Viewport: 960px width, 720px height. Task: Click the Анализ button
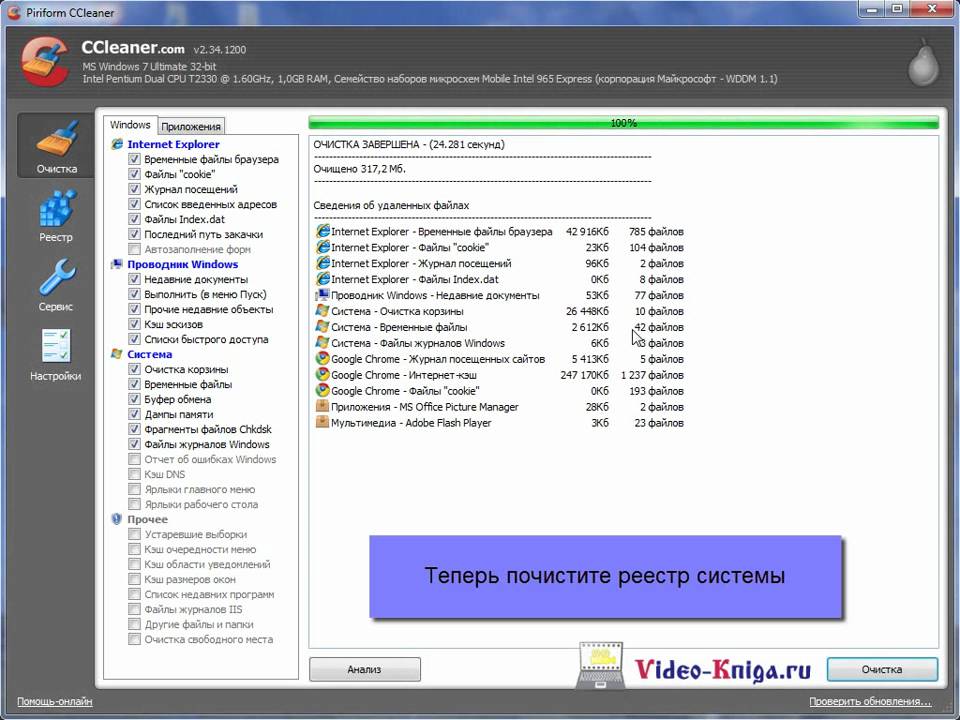point(365,669)
